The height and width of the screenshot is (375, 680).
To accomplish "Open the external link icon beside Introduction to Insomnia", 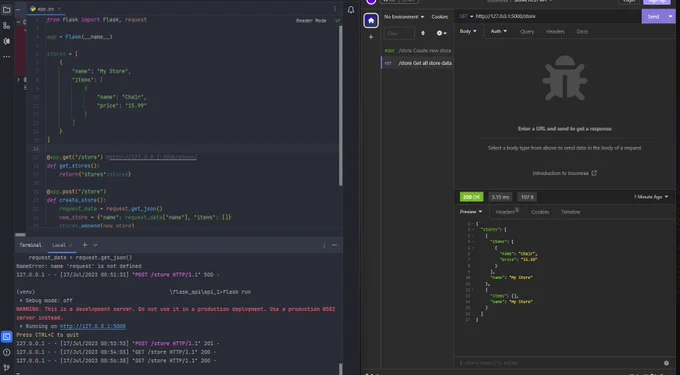I will click(594, 173).
